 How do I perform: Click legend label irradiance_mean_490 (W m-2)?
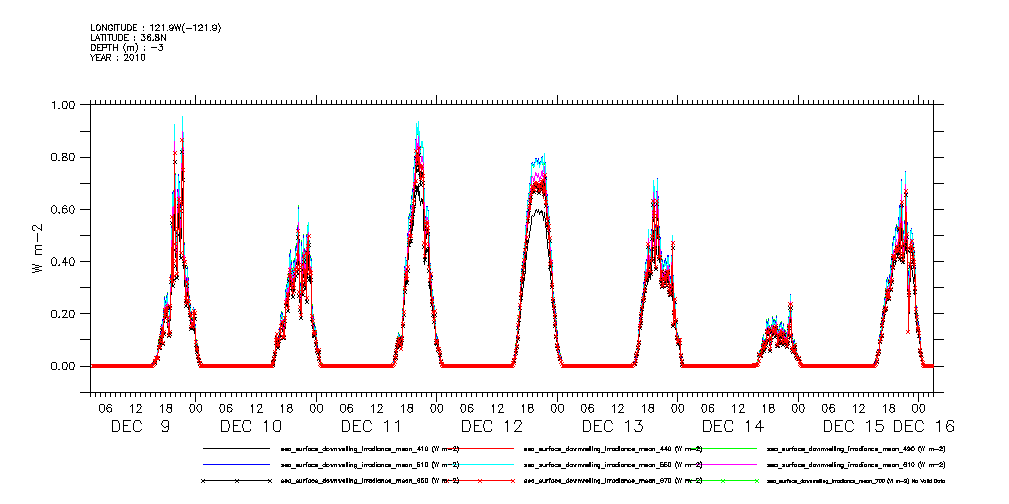(x=856, y=449)
